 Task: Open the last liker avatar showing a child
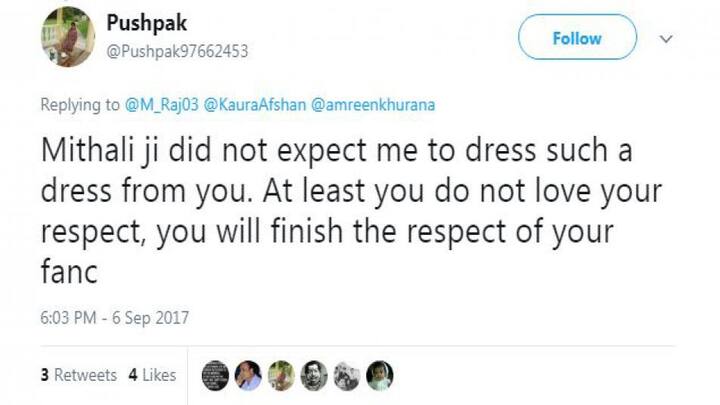pos(379,375)
